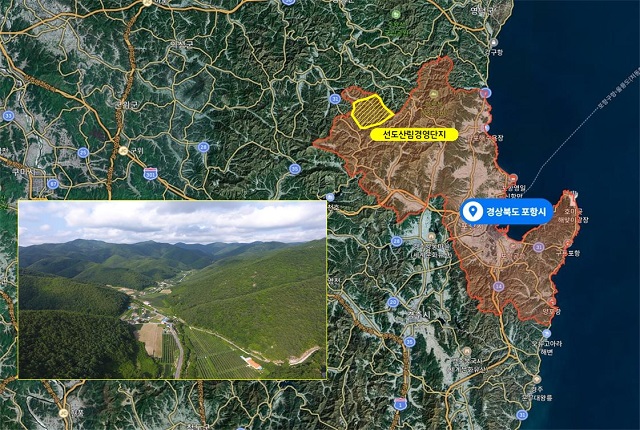Image resolution: width=640 pixels, height=430 pixels.
Task: Click the location pin icon beside 경상북도 포항시
Action: tap(473, 211)
